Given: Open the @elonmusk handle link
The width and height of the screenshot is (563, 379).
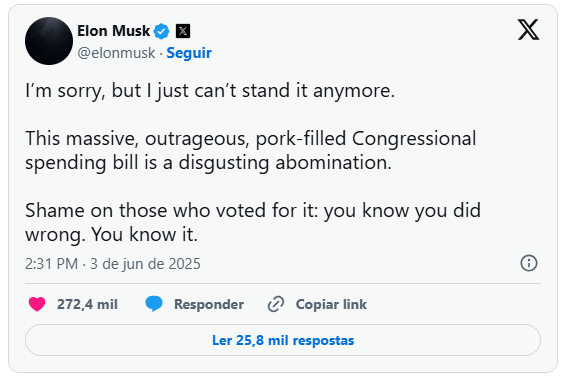Looking at the screenshot, I should pos(116,53).
